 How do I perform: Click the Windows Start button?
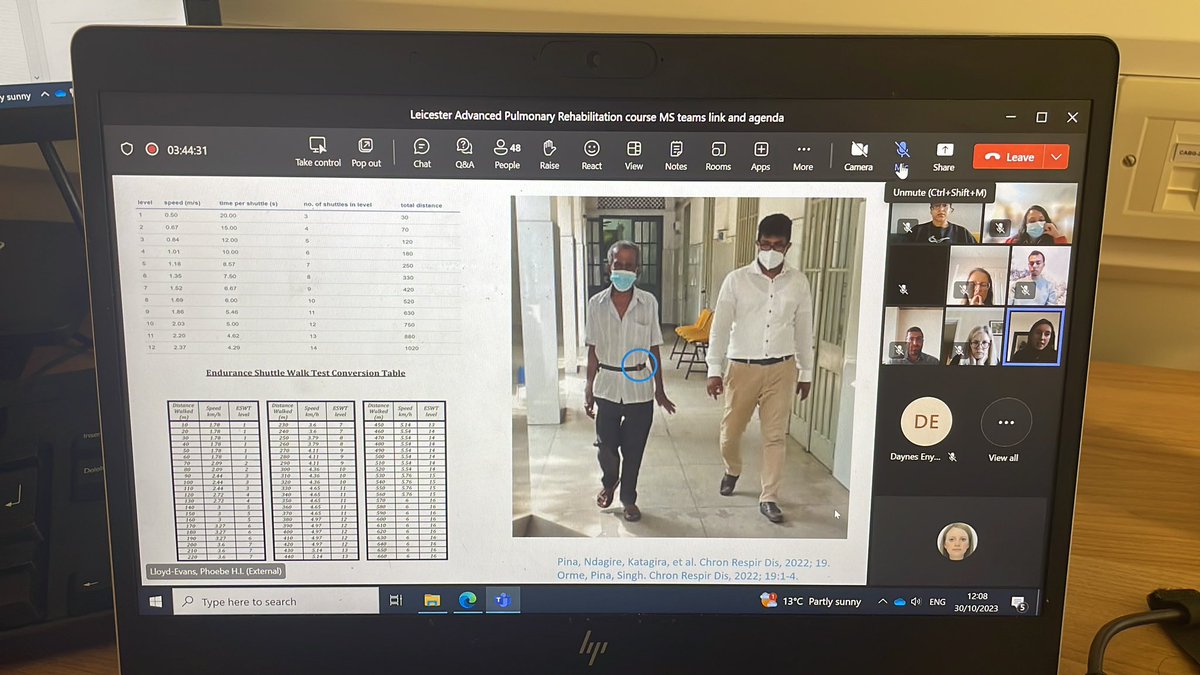156,602
